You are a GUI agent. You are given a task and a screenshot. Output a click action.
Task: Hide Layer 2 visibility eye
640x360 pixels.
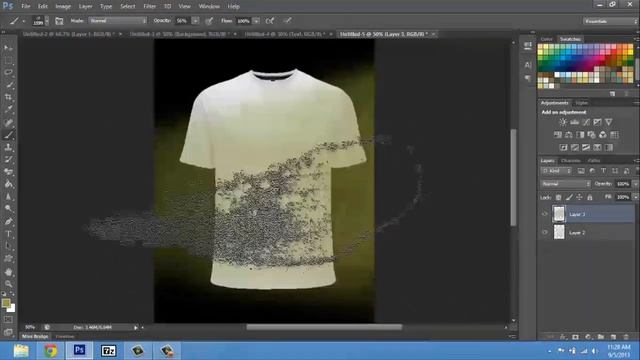click(544, 232)
